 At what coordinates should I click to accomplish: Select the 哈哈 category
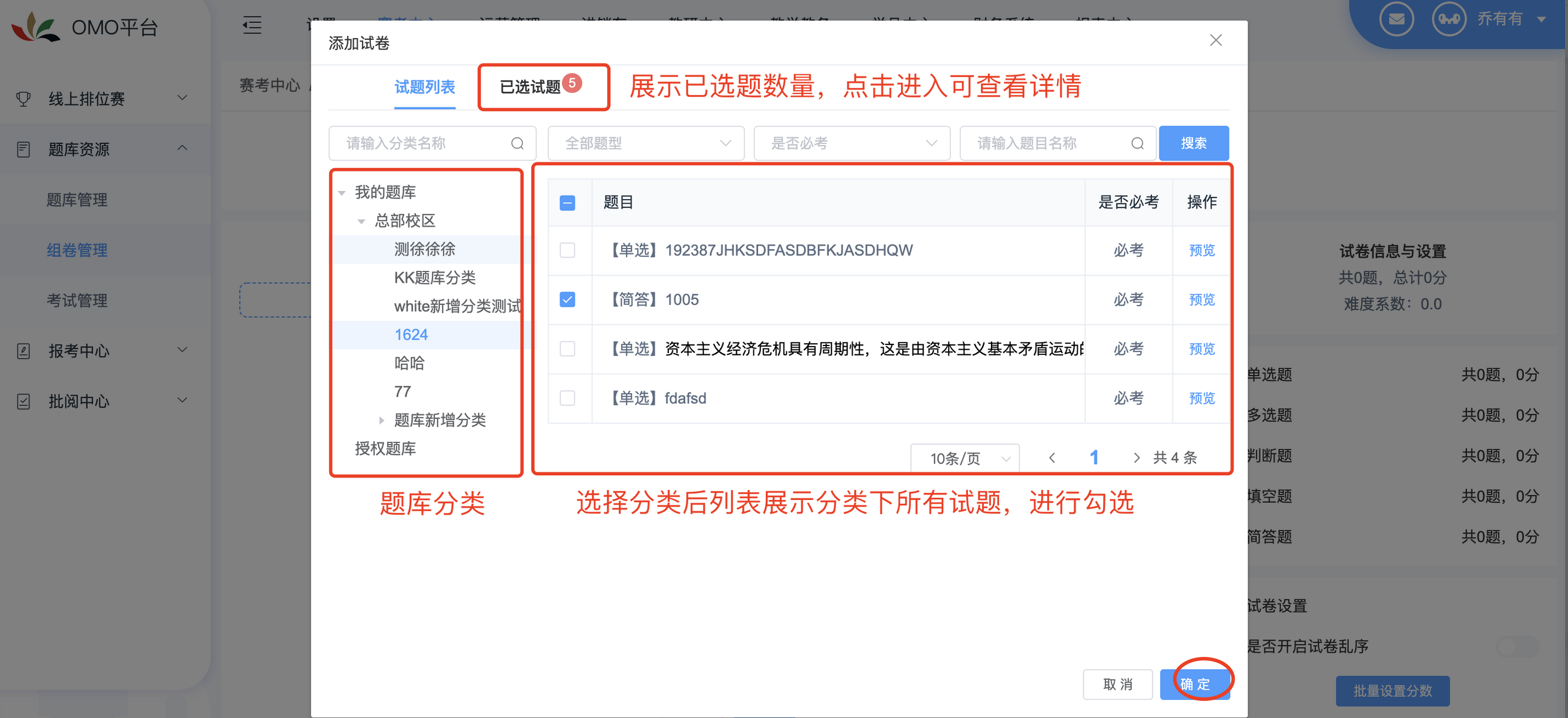pos(410,363)
